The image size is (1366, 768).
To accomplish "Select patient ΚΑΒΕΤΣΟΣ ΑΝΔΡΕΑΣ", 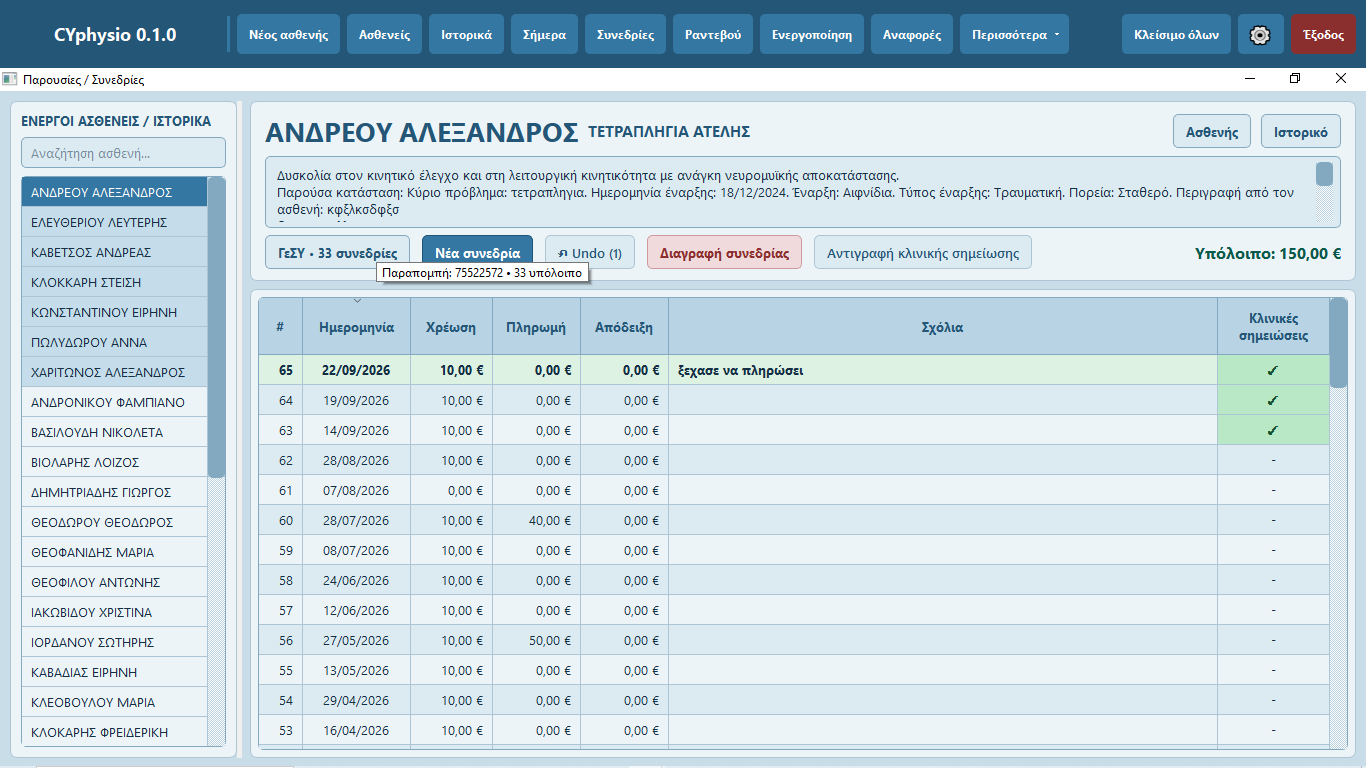I will (x=114, y=252).
